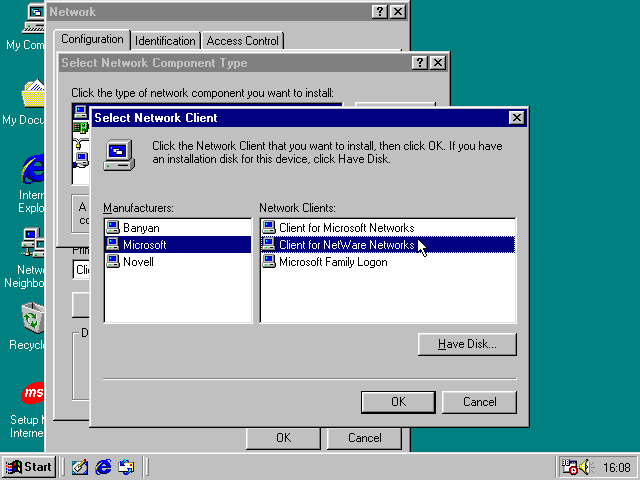Viewport: 640px width, 480px height.
Task: Click the Client for NetWare Networks icon
Action: coord(269,244)
